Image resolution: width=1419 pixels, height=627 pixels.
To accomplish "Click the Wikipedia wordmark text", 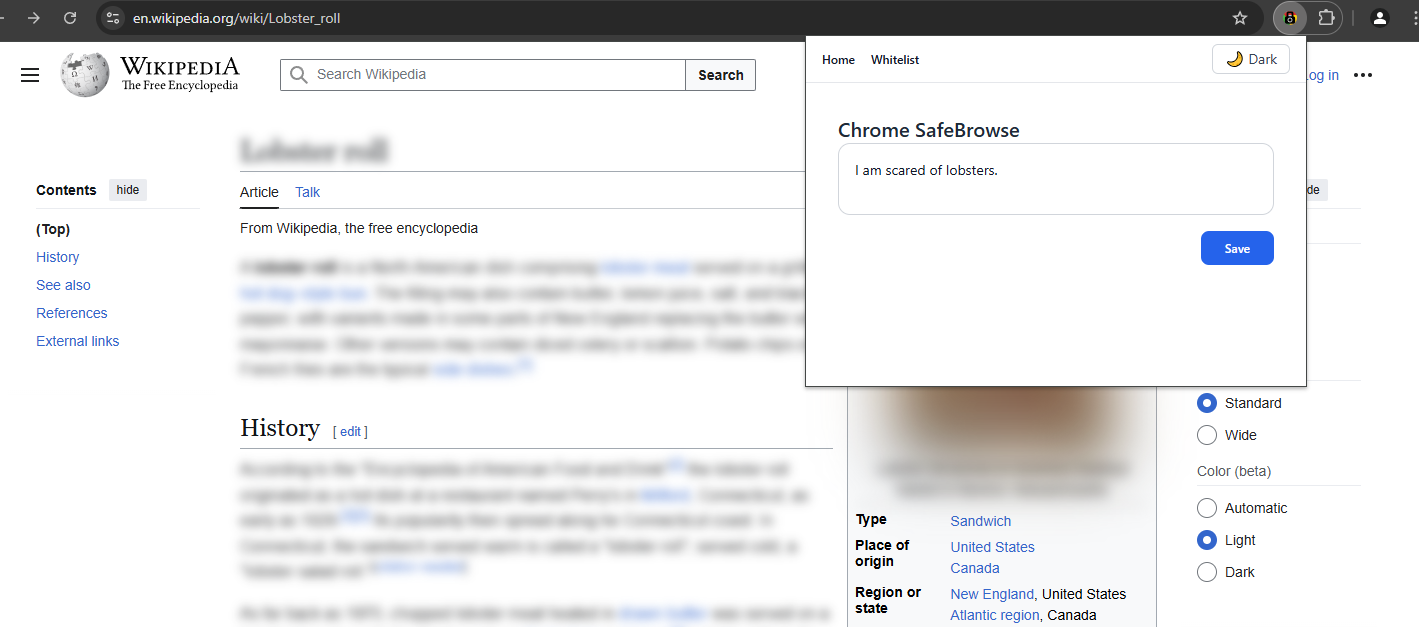I will [x=180, y=67].
